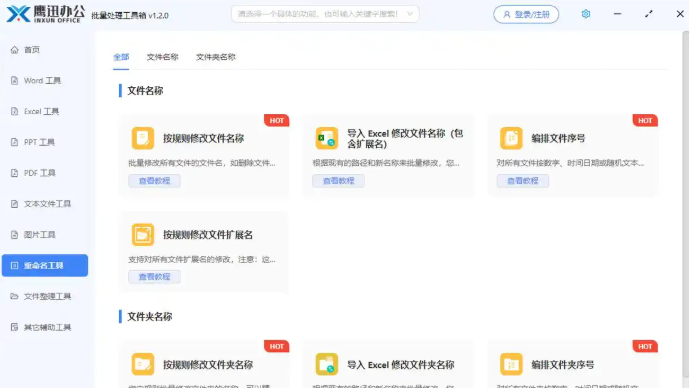The image size is (689, 388).
Task: Switch to the 文件名称 tab
Action: click(163, 57)
